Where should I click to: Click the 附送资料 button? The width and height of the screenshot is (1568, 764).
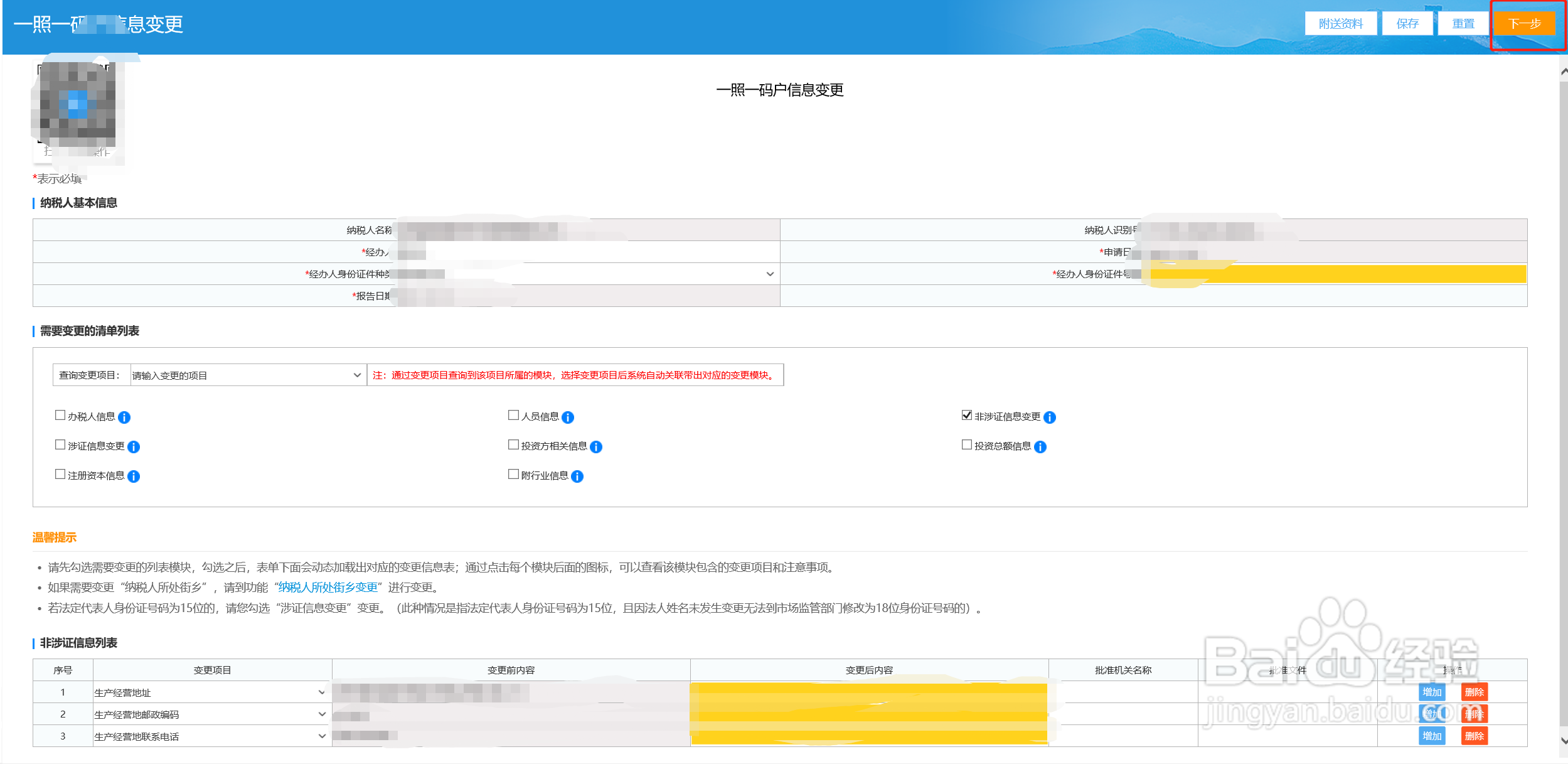tap(1340, 24)
